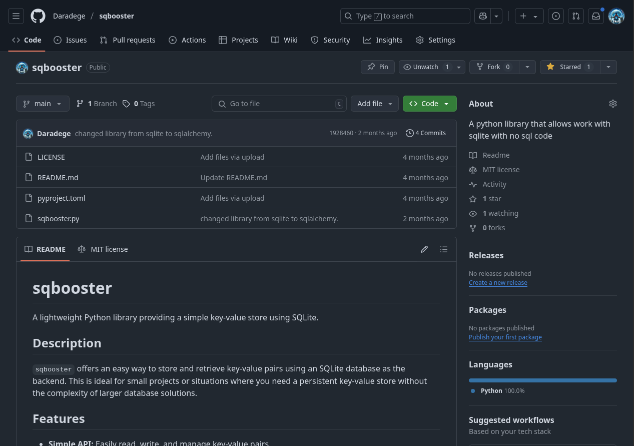634x446 pixels.
Task: Click the Unwatch button
Action: pyautogui.click(x=426, y=67)
